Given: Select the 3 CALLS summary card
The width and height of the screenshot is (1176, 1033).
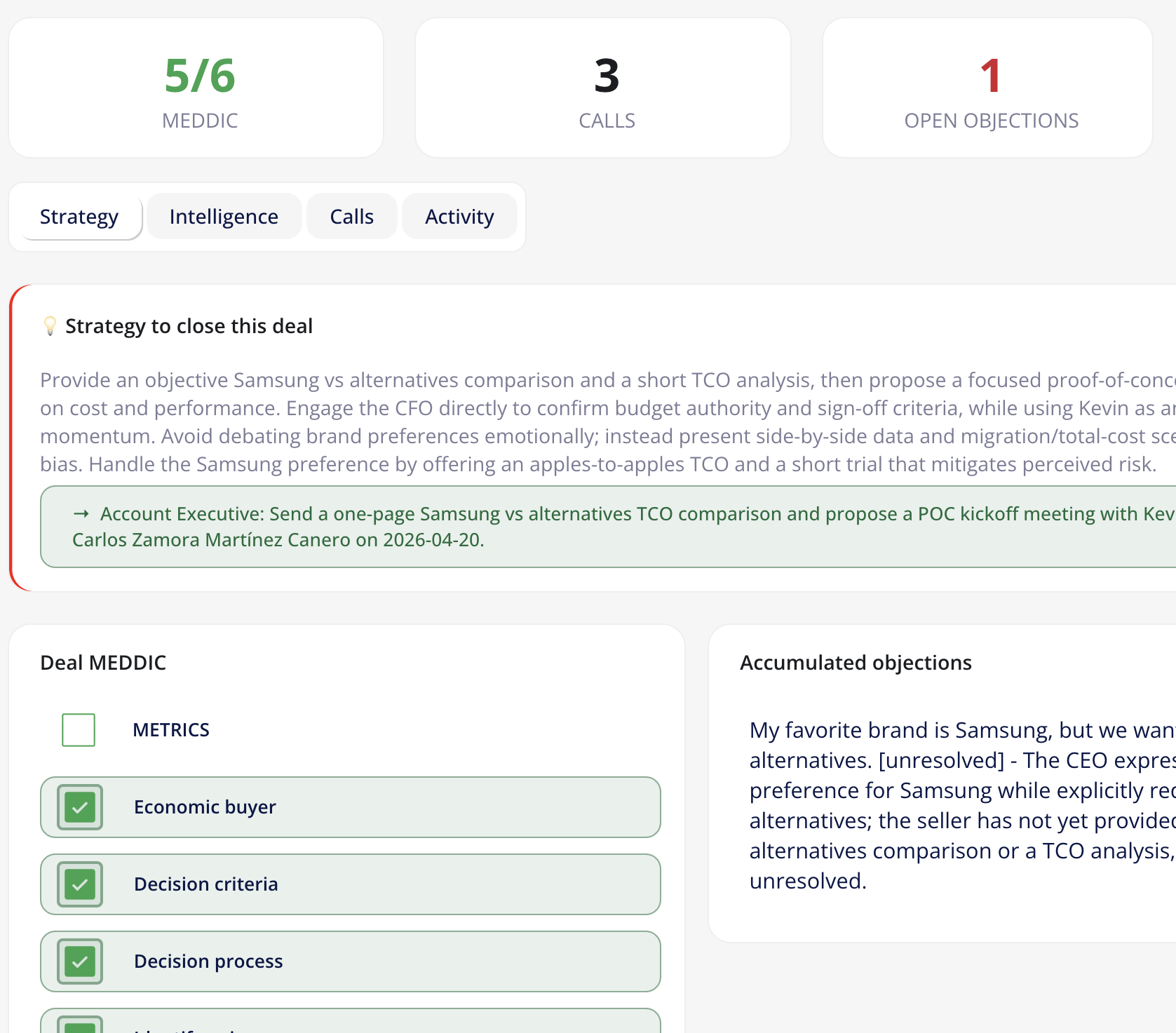Looking at the screenshot, I should point(603,88).
